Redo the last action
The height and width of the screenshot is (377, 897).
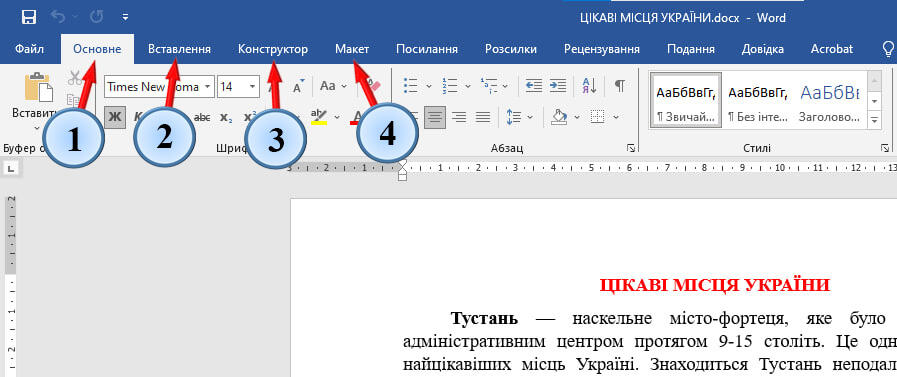[x=97, y=18]
